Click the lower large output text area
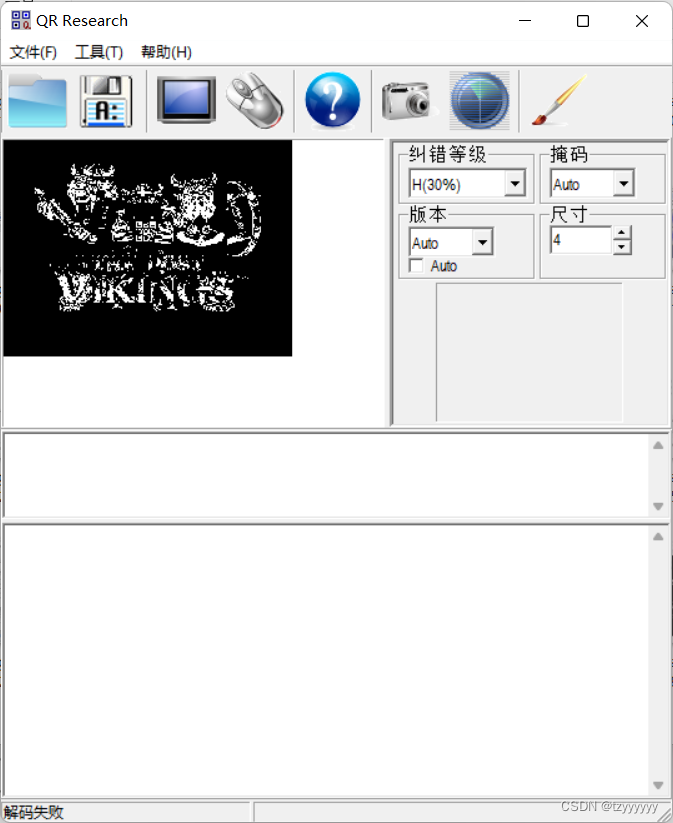Image resolution: width=673 pixels, height=823 pixels. tap(327, 660)
